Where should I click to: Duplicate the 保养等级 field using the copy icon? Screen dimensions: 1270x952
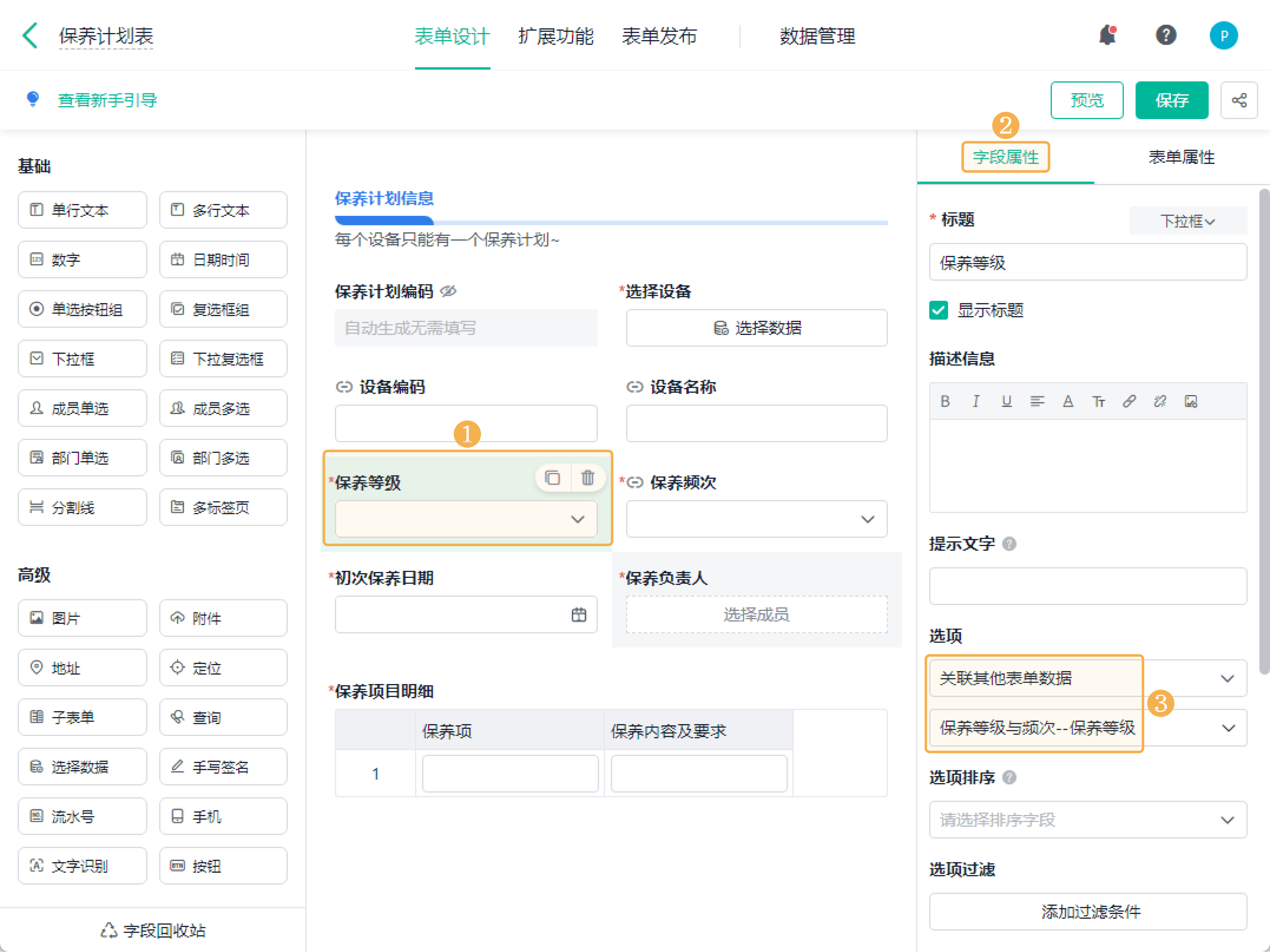552,477
